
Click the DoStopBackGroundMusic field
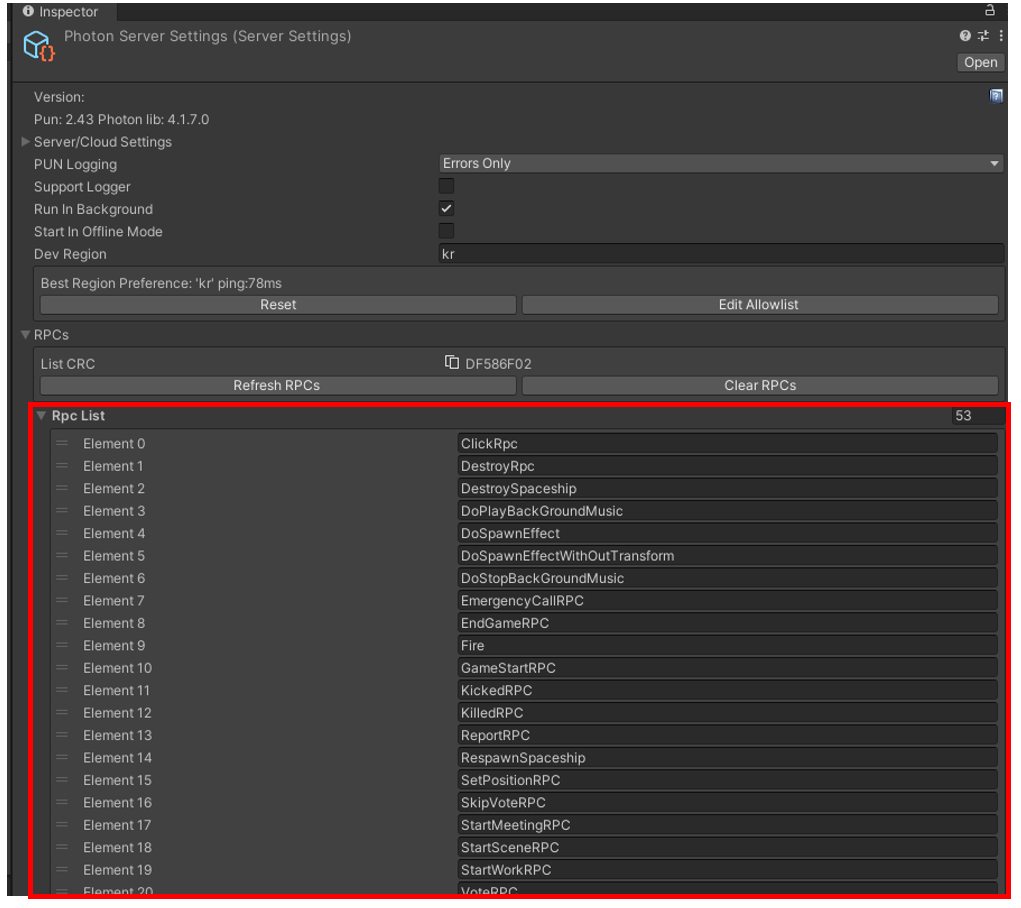point(727,578)
